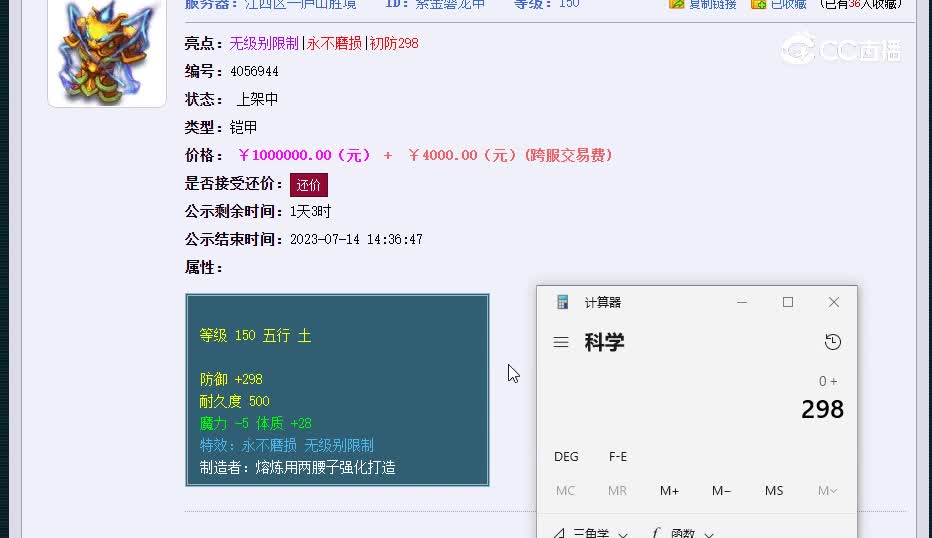Click the 科学 calculator mode title
Screen dimensions: 932x538
click(604, 342)
